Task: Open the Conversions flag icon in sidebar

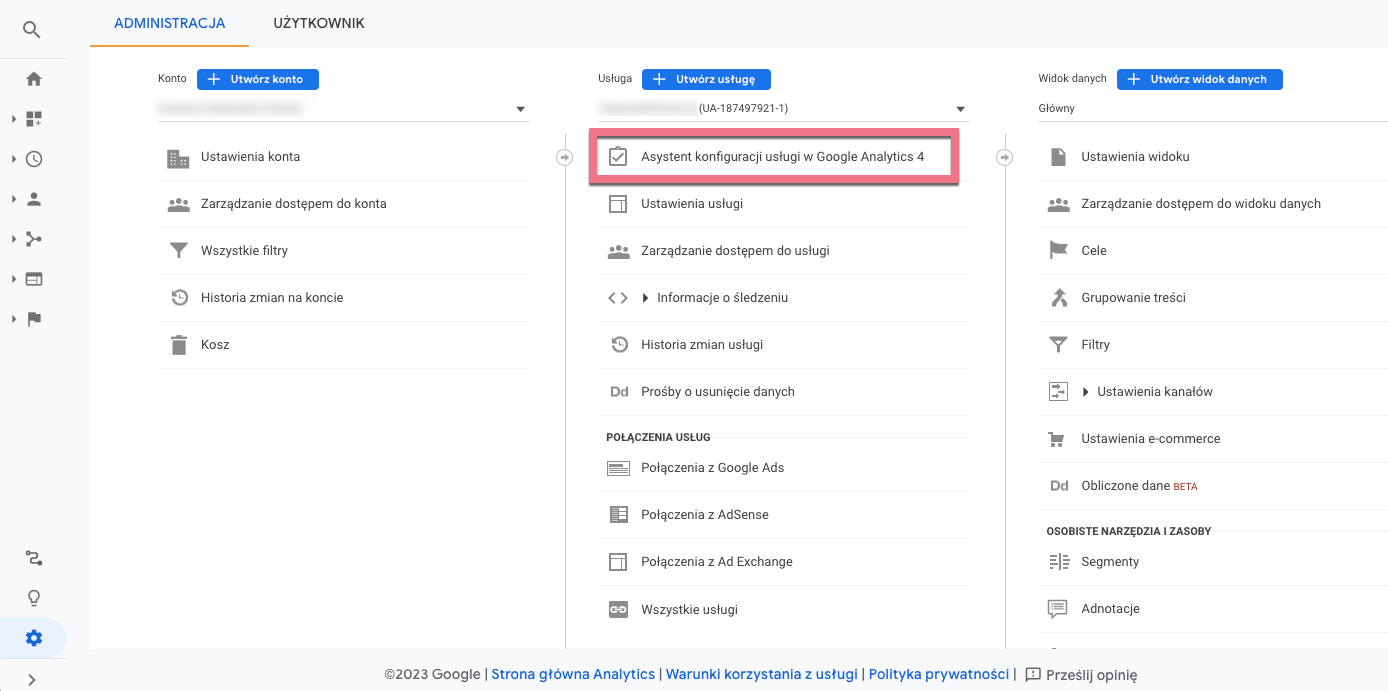Action: [x=34, y=319]
